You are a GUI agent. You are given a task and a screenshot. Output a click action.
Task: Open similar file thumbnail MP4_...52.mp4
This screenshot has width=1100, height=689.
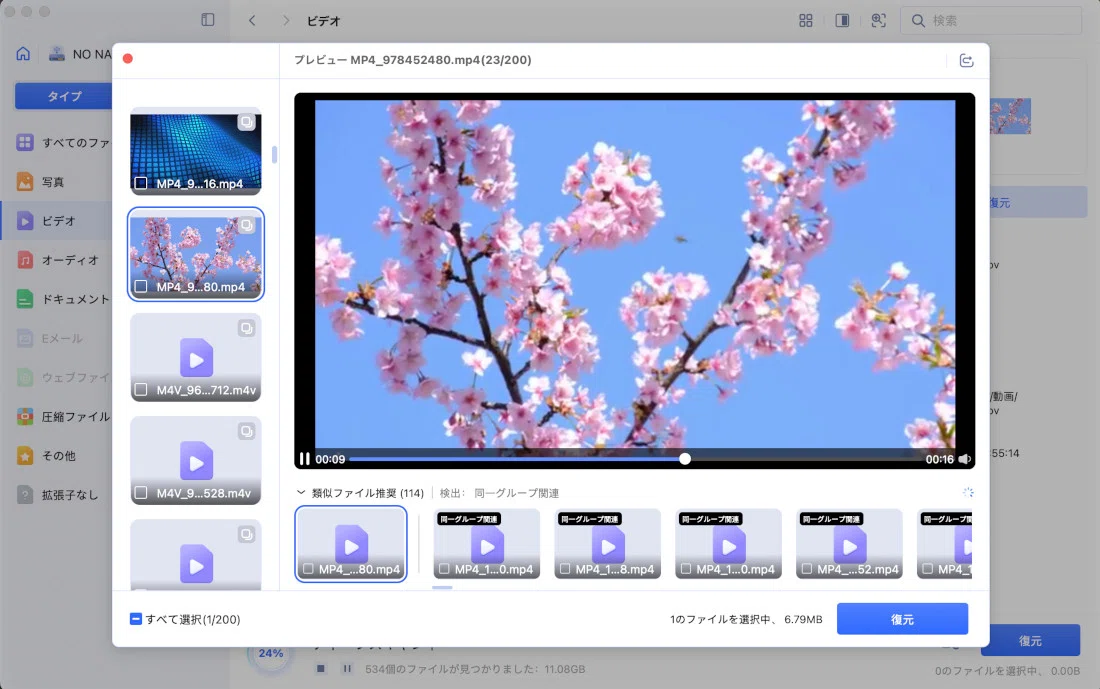click(850, 544)
